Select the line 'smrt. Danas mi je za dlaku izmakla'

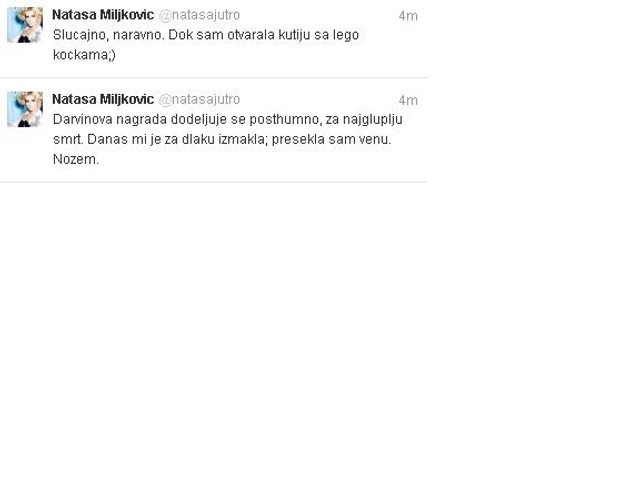pyautogui.click(x=160, y=139)
